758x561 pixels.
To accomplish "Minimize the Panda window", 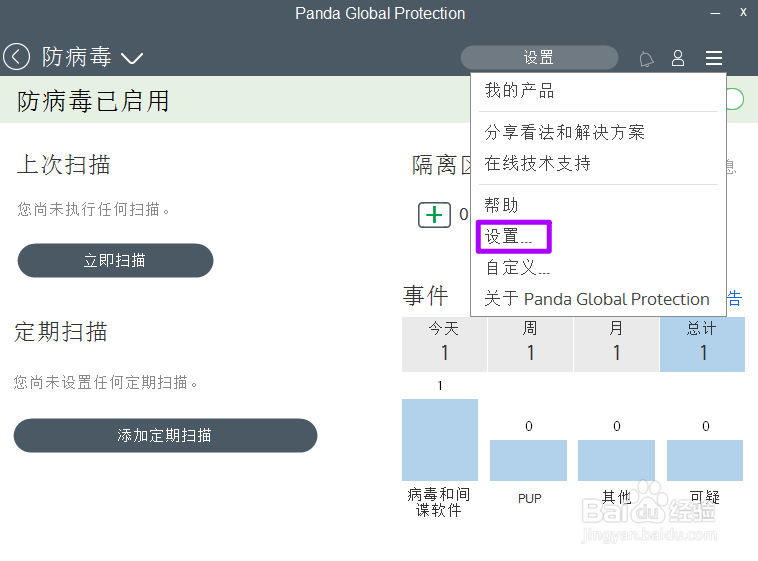I will coord(715,14).
